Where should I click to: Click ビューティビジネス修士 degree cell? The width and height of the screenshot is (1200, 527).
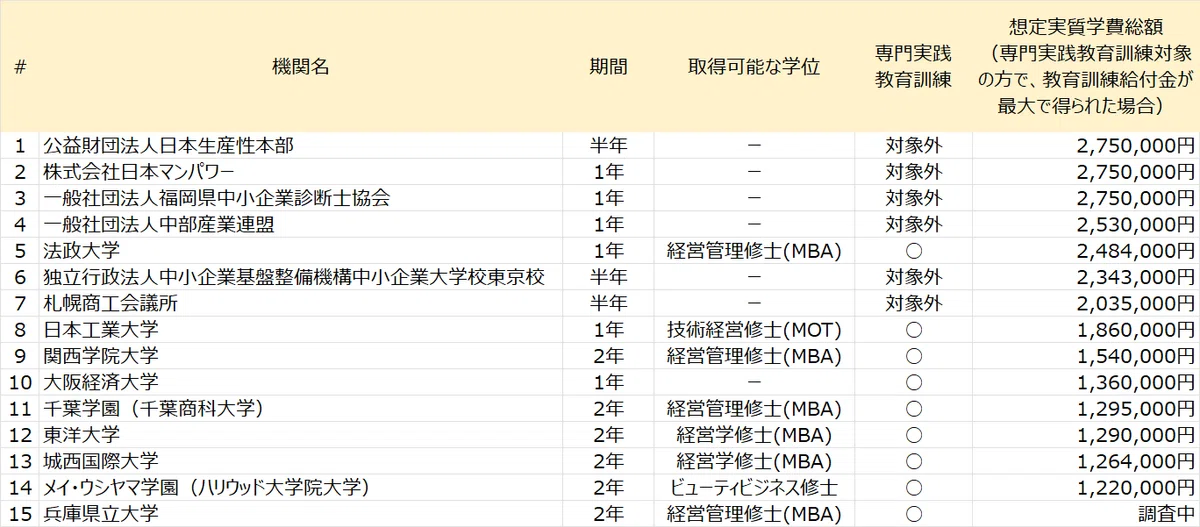pyautogui.click(x=753, y=487)
